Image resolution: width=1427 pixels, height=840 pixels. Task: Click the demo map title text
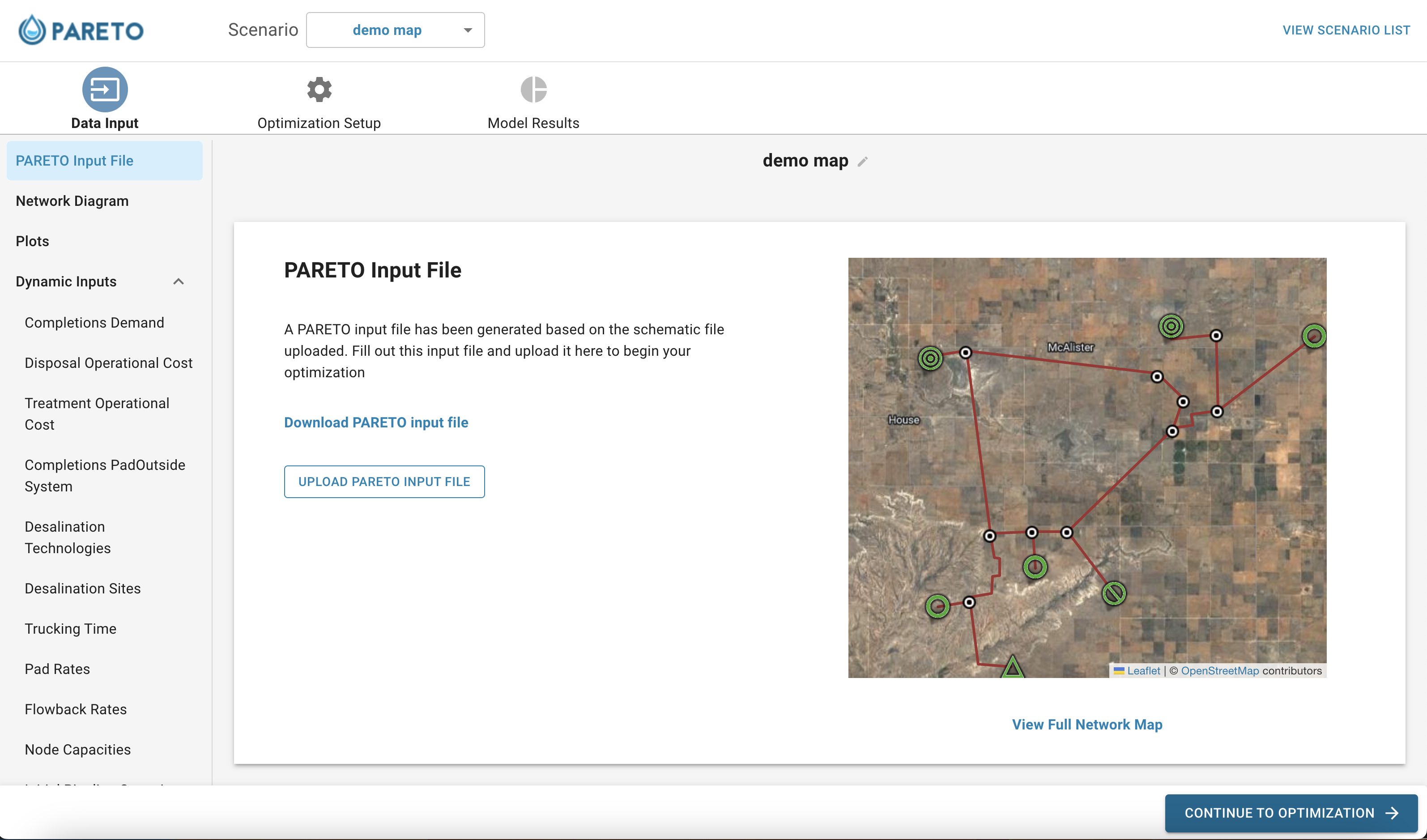[805, 161]
